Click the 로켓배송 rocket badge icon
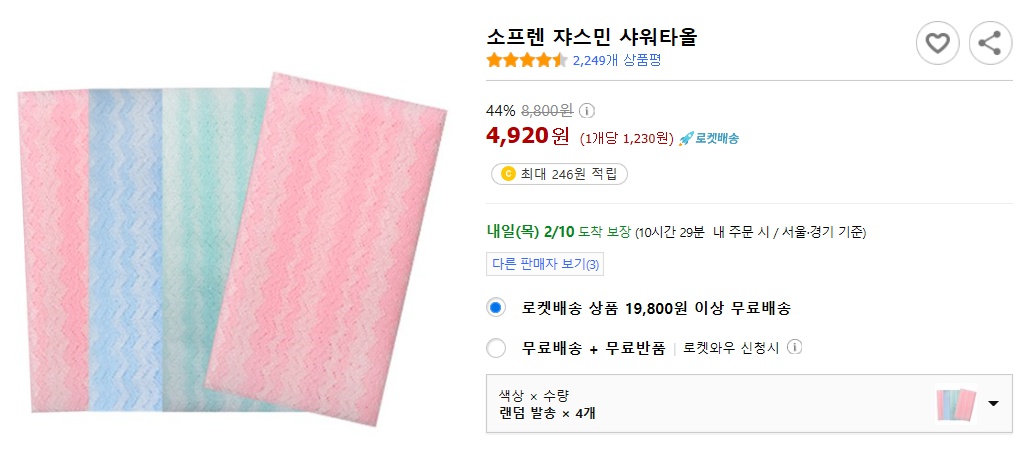1023x450 pixels. coord(686,138)
